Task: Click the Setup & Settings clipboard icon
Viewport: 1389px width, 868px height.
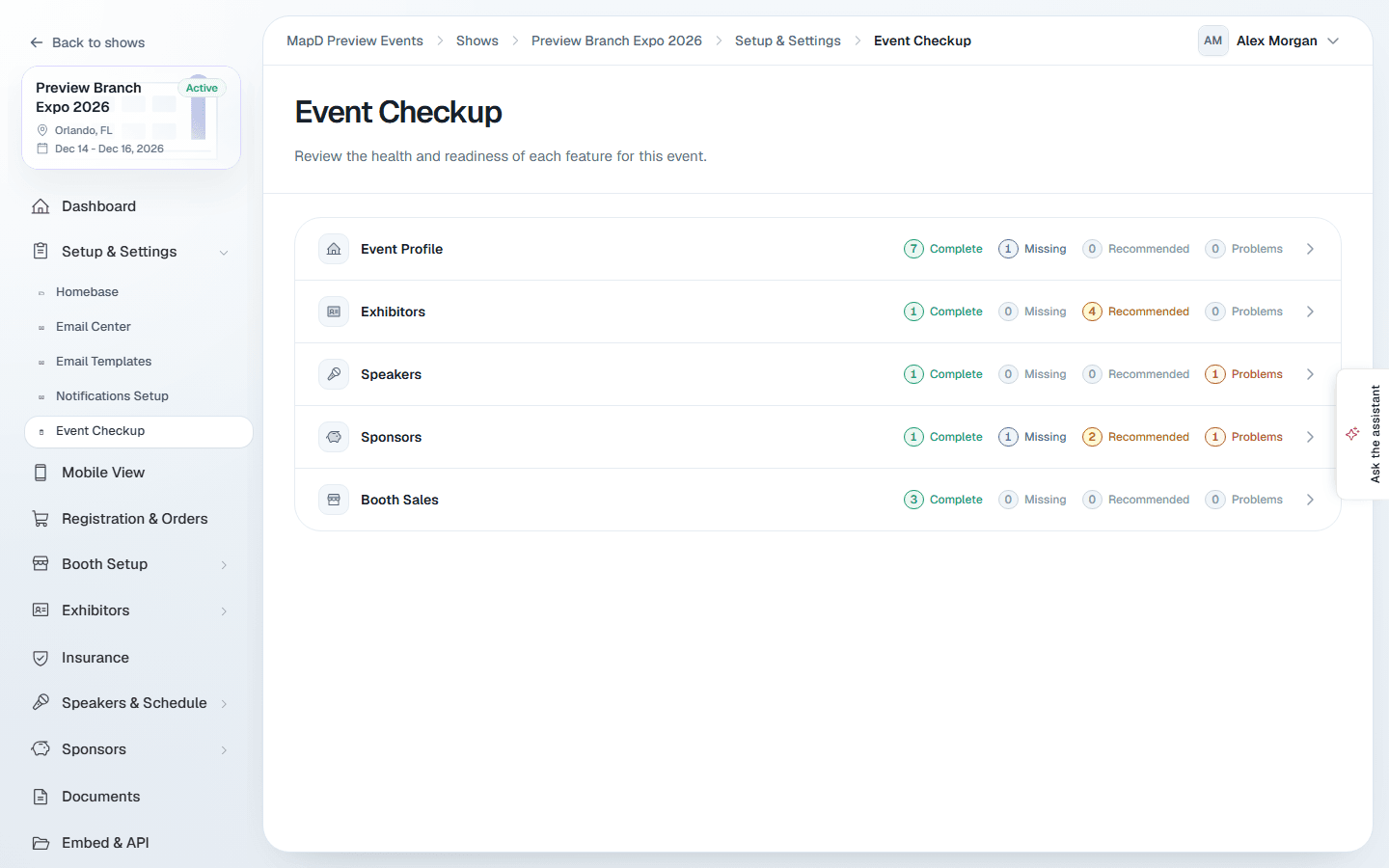Action: tap(41, 251)
